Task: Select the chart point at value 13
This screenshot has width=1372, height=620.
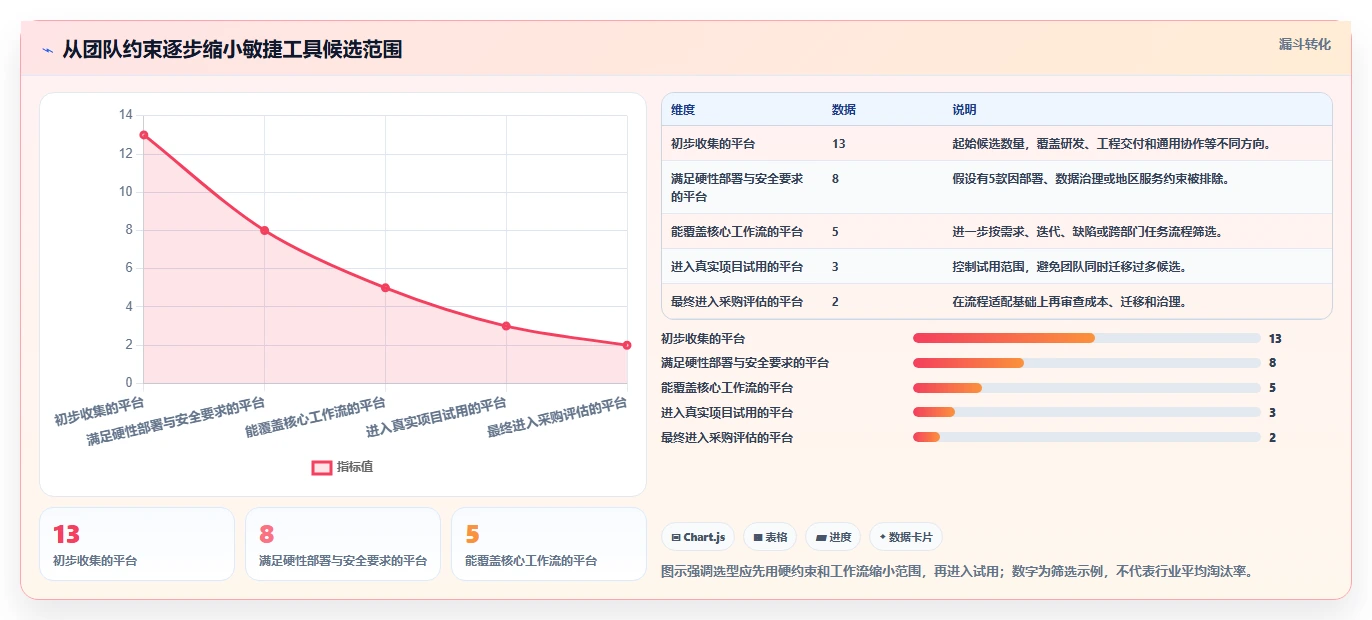Action: (x=144, y=135)
